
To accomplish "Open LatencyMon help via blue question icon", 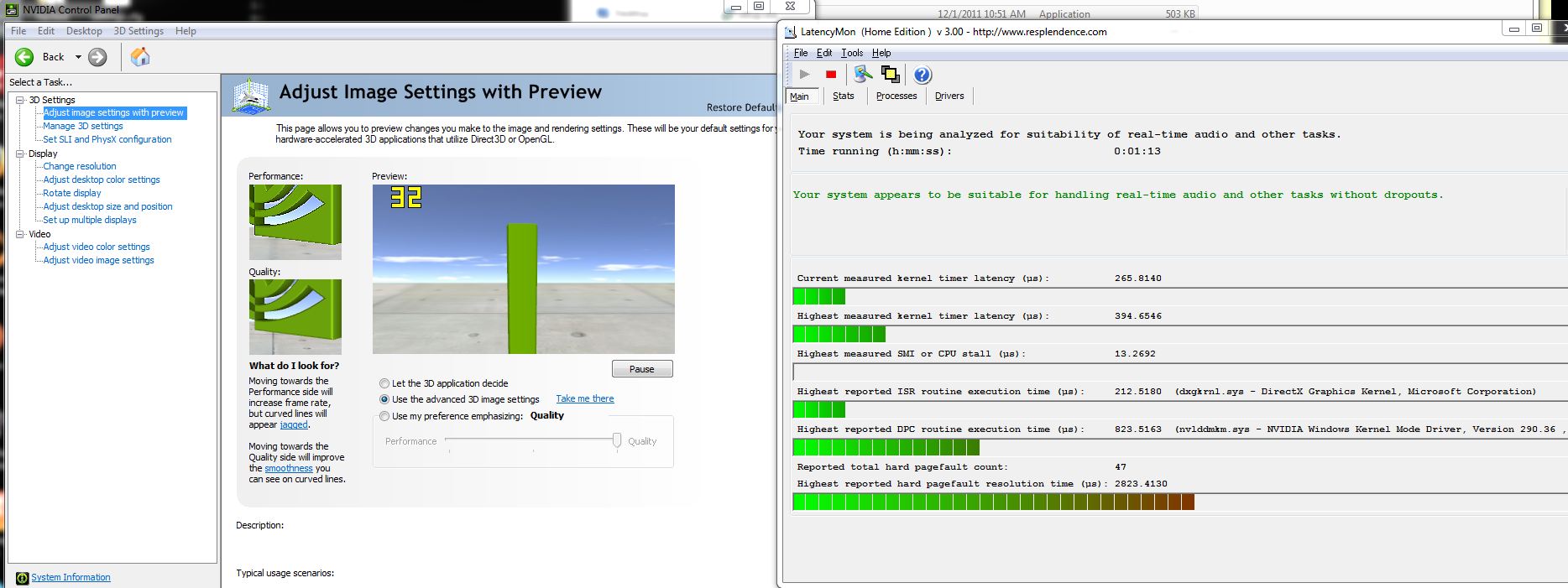I will [x=923, y=75].
